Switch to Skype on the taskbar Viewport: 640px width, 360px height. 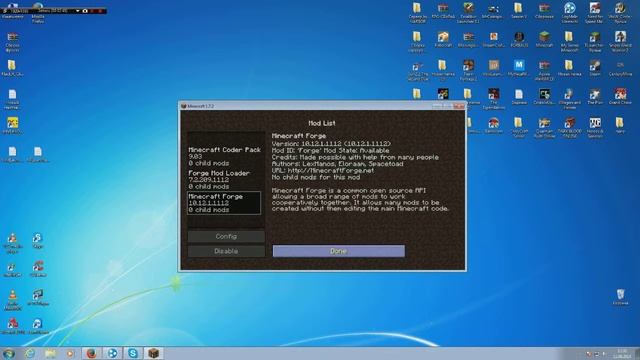coord(133,353)
